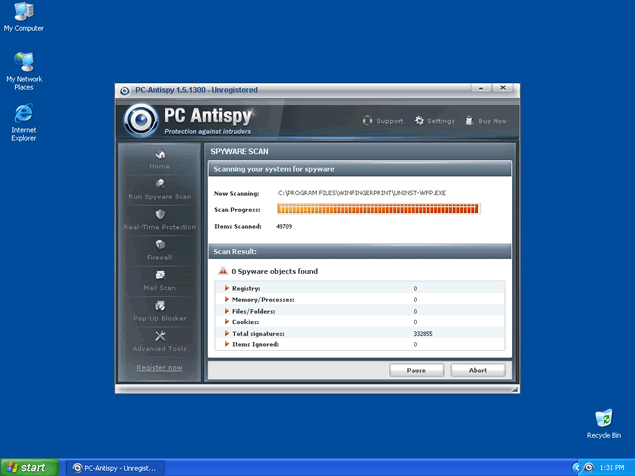Image resolution: width=635 pixels, height=476 pixels.
Task: Open Internet Explorer desktop icon
Action: 24,114
